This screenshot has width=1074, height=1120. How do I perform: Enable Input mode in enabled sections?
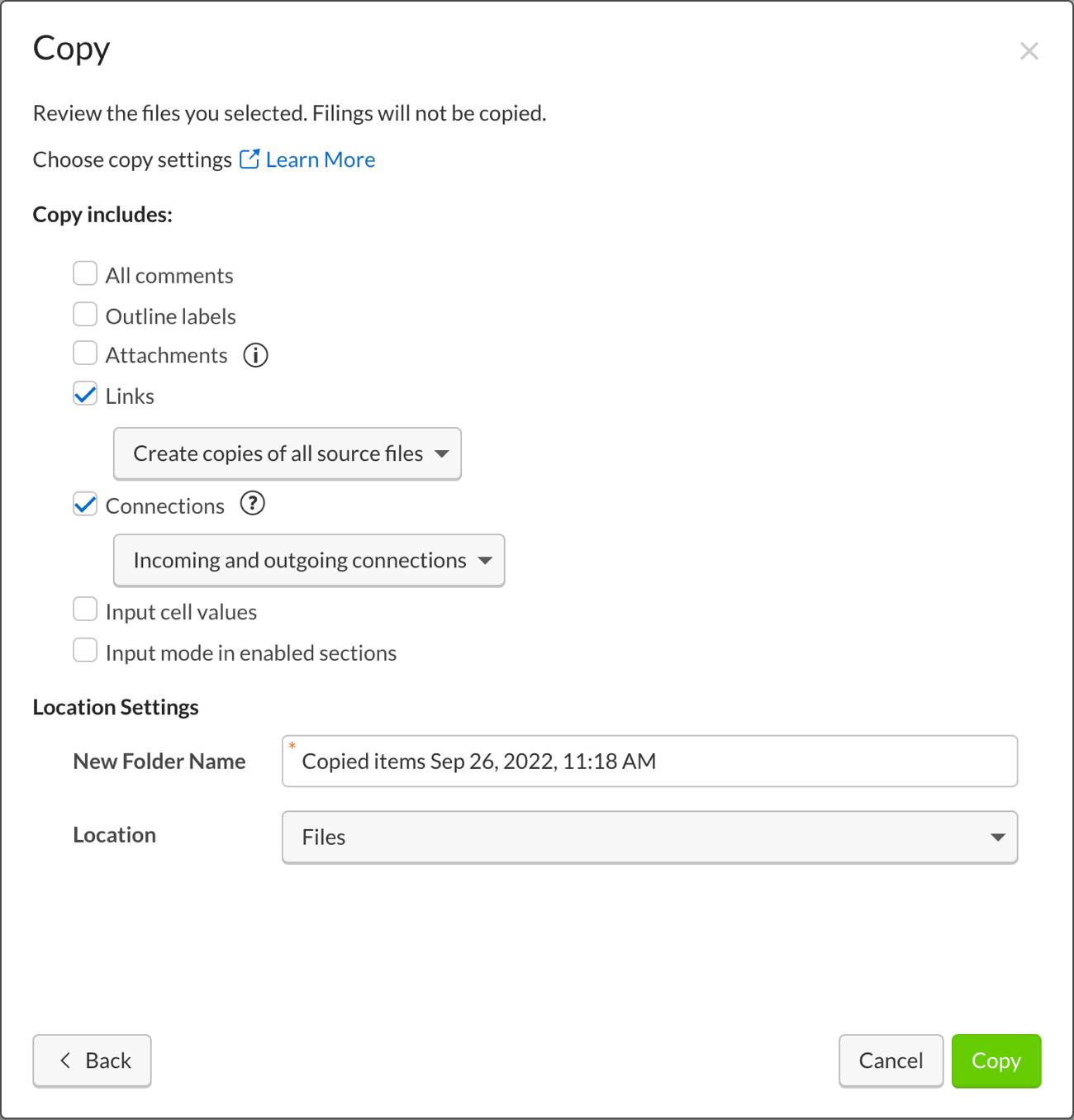coord(85,650)
